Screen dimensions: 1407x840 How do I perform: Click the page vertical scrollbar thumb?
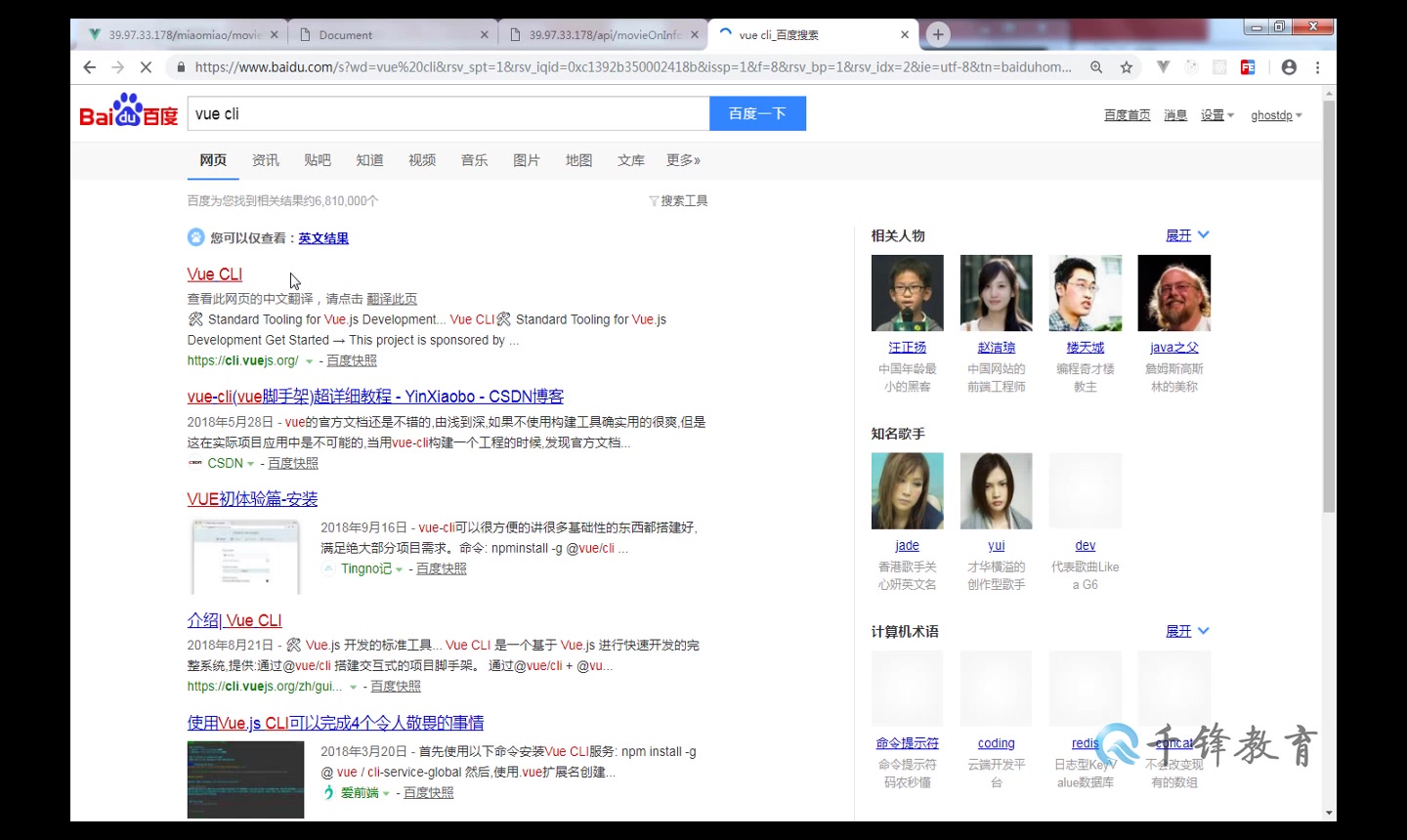pos(1329,306)
